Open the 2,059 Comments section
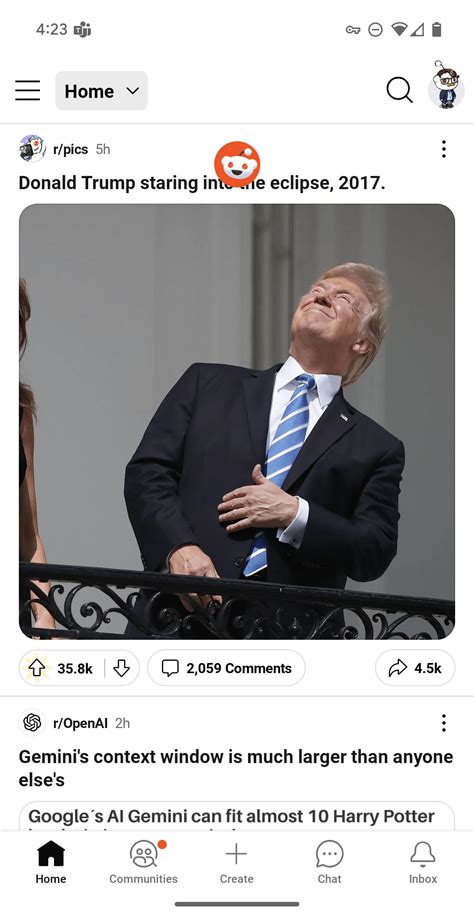 [x=226, y=668]
